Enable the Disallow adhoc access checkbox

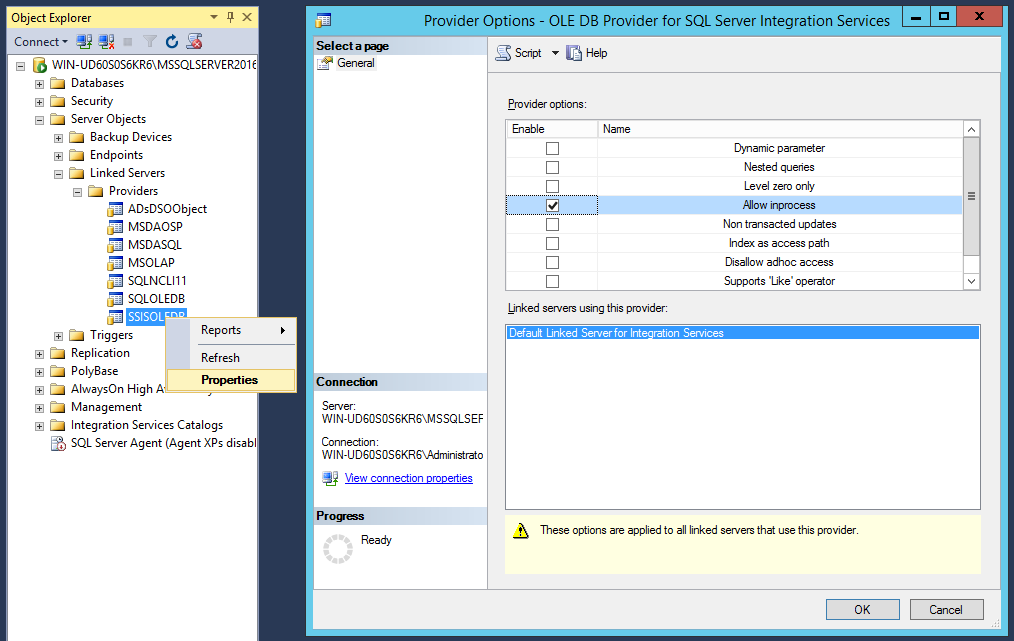click(552, 263)
